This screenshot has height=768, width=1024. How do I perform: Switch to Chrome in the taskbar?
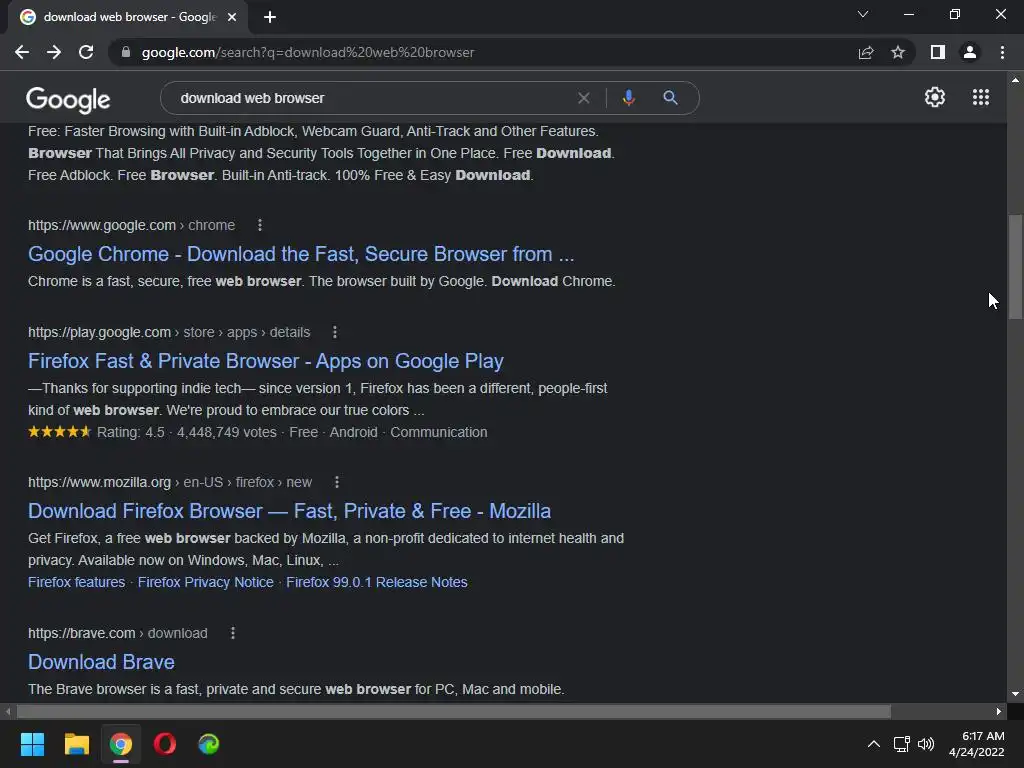[x=121, y=744]
